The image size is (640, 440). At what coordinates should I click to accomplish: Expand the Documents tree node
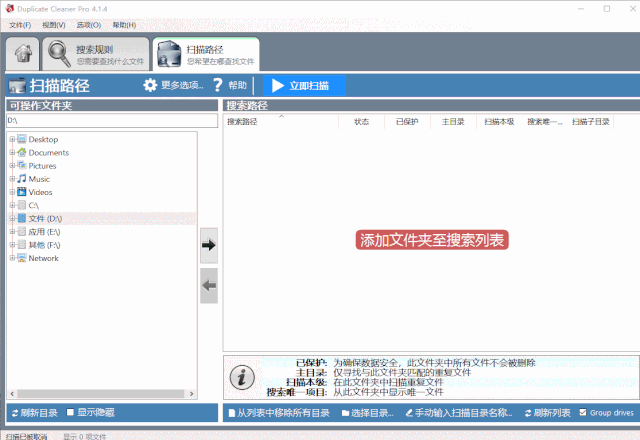tap(12, 152)
